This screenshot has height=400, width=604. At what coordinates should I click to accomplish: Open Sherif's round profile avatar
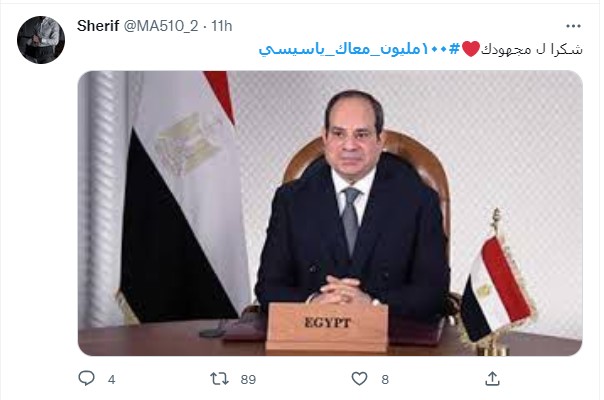click(41, 40)
